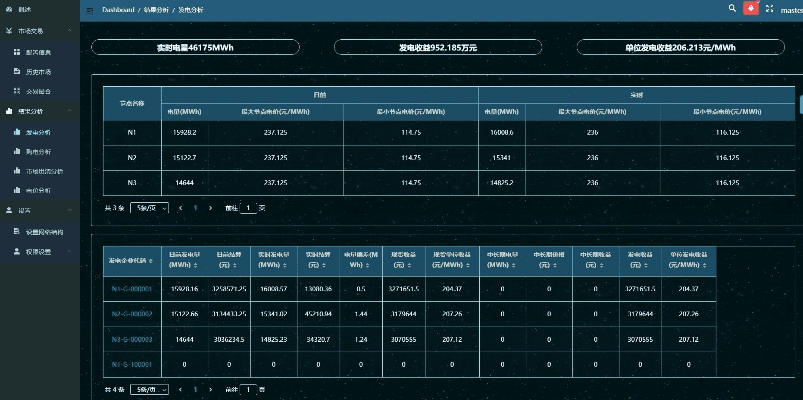The width and height of the screenshot is (803, 400).
Task: Sort by 电量偏差 column header
Action: tap(359, 260)
